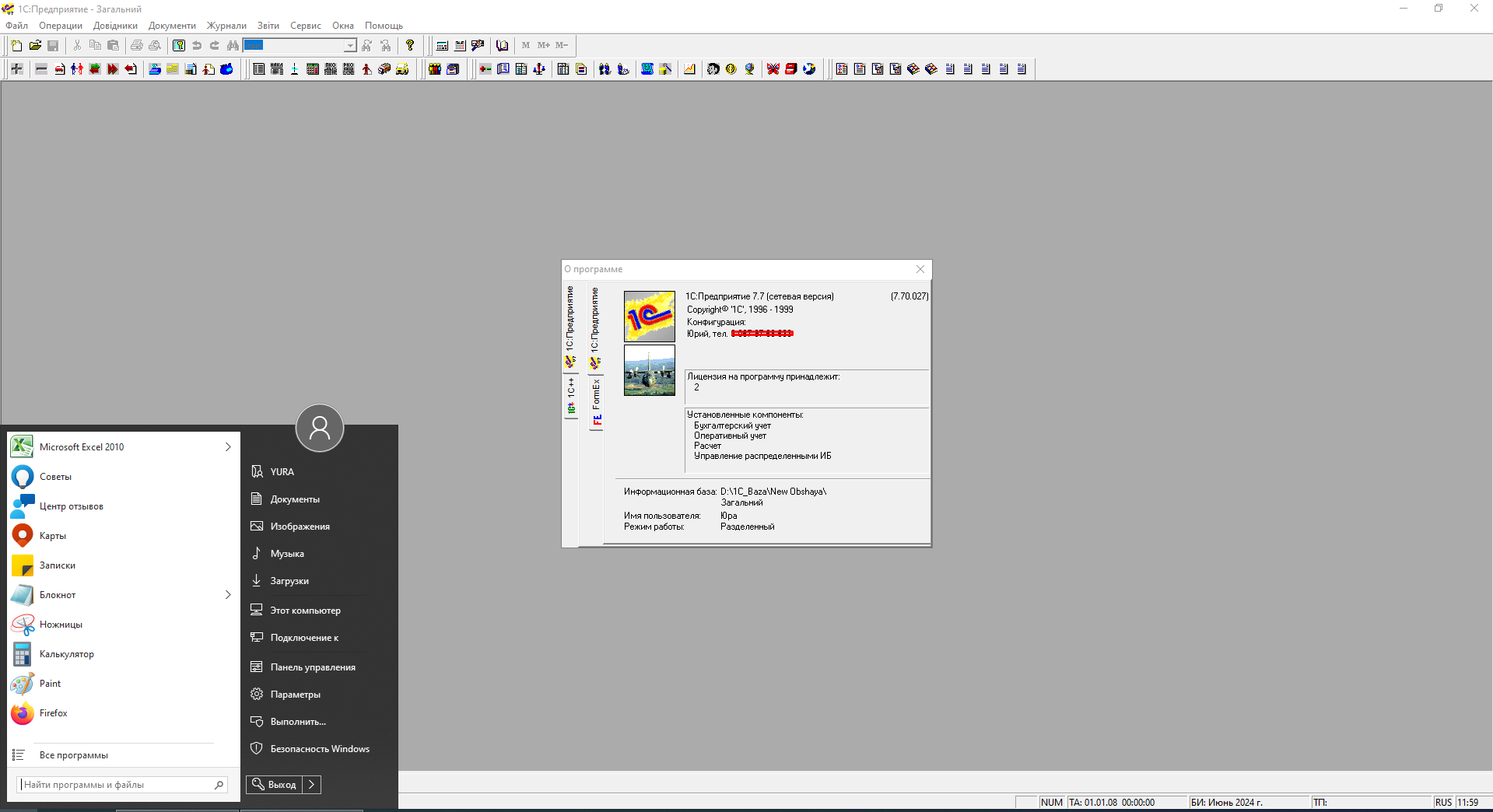Click the Найти программы и файлы search field
The height and width of the screenshot is (812, 1493).
pyautogui.click(x=122, y=785)
